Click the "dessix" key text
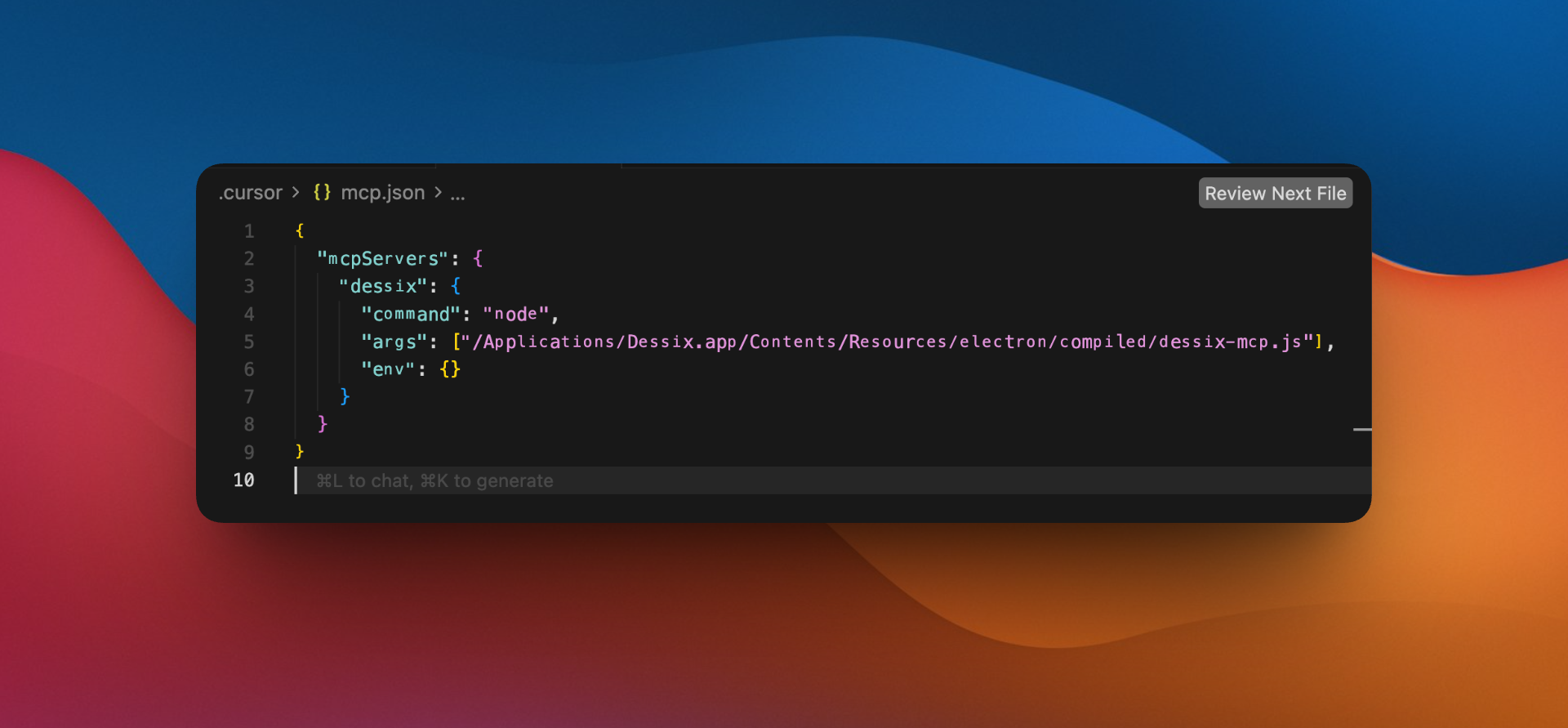Viewport: 1568px width, 728px height. [383, 286]
